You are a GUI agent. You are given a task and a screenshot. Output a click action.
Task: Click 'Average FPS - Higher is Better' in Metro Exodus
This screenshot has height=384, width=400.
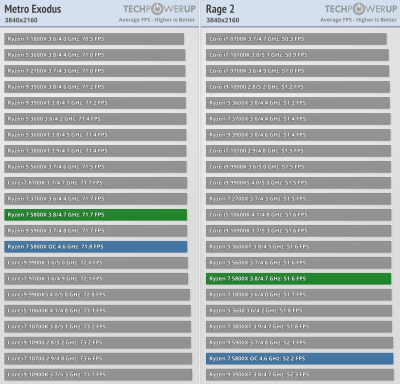pos(157,20)
